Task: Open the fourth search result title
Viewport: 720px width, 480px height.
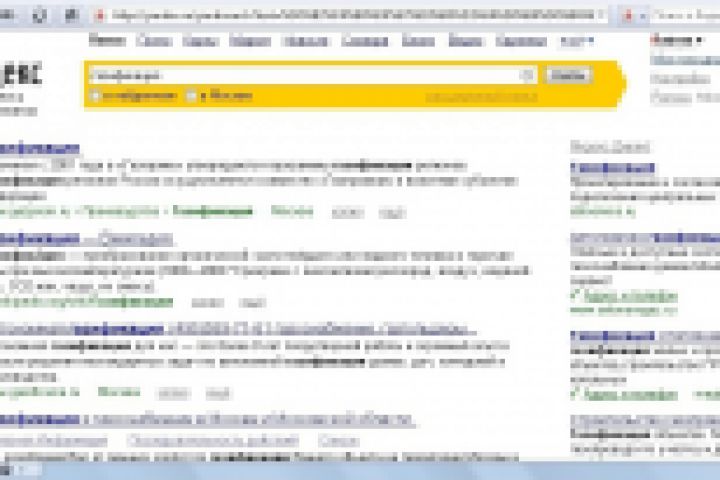Action: pos(207,420)
